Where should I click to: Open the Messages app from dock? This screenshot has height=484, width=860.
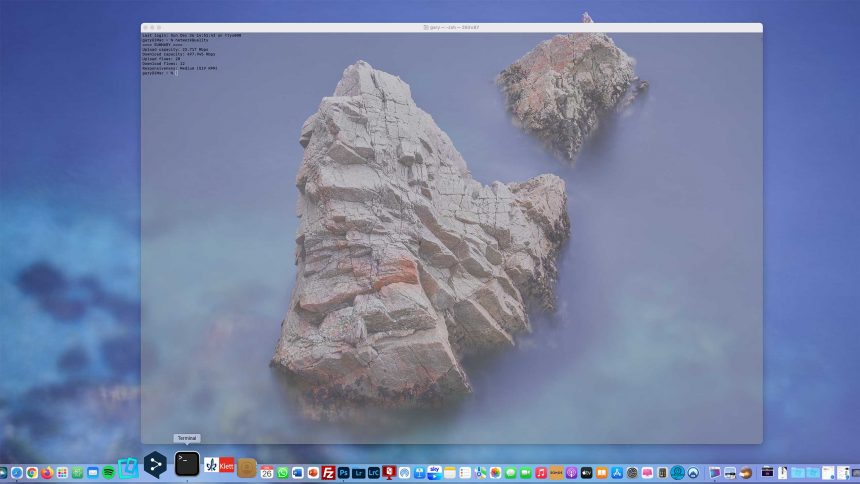click(510, 472)
